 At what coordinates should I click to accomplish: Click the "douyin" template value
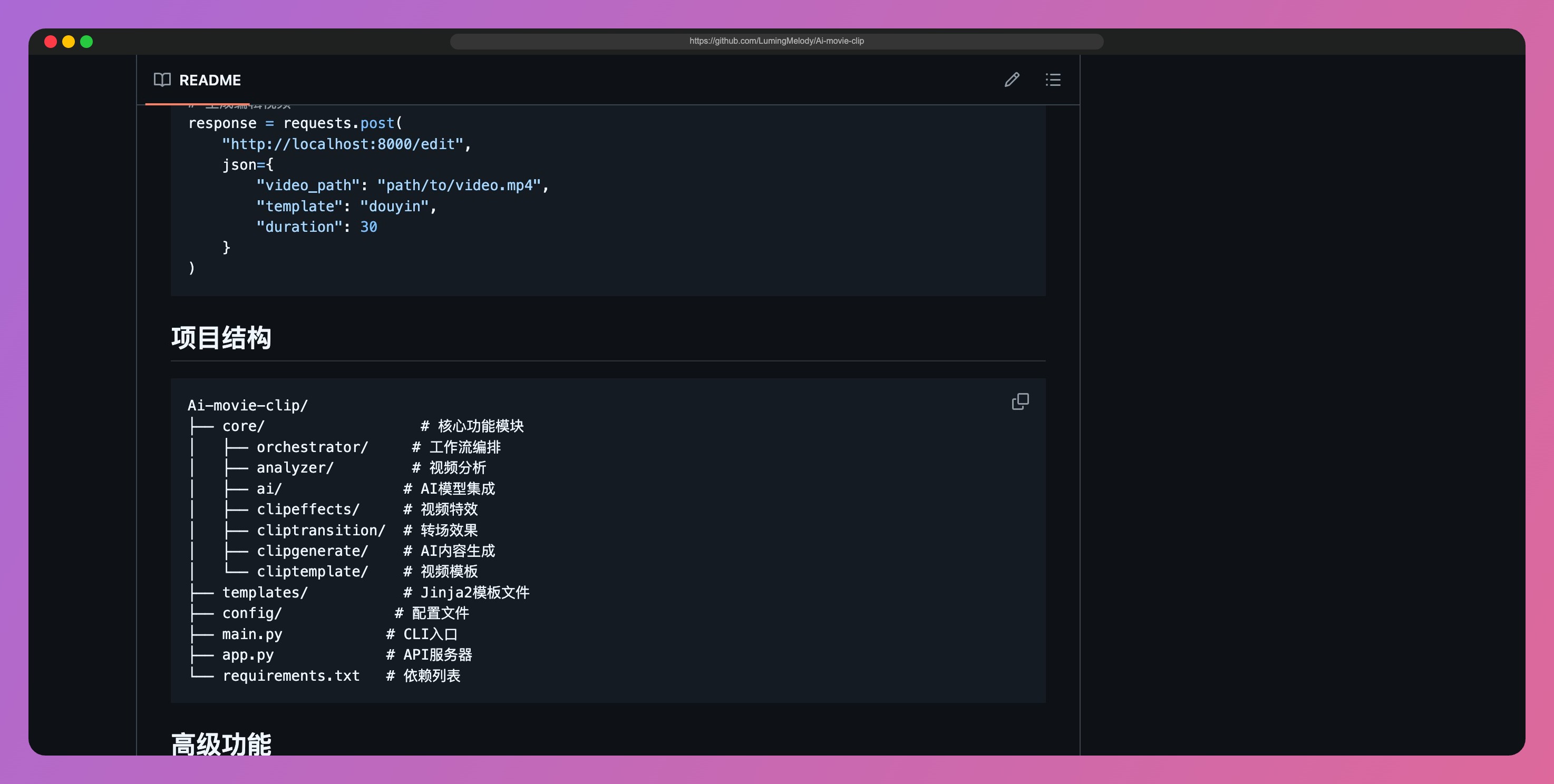pyautogui.click(x=394, y=206)
